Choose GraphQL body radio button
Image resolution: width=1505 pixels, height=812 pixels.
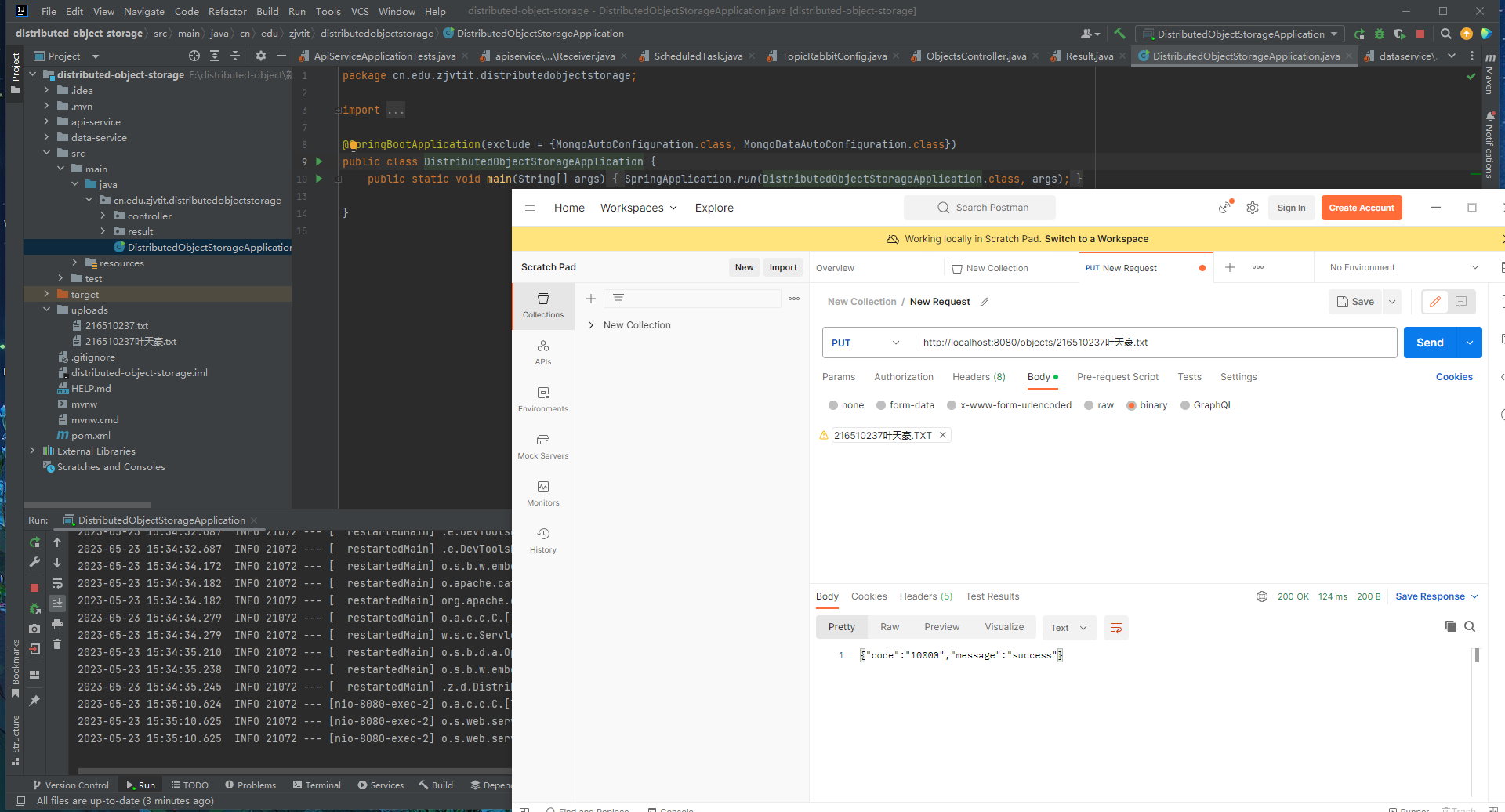point(1185,405)
